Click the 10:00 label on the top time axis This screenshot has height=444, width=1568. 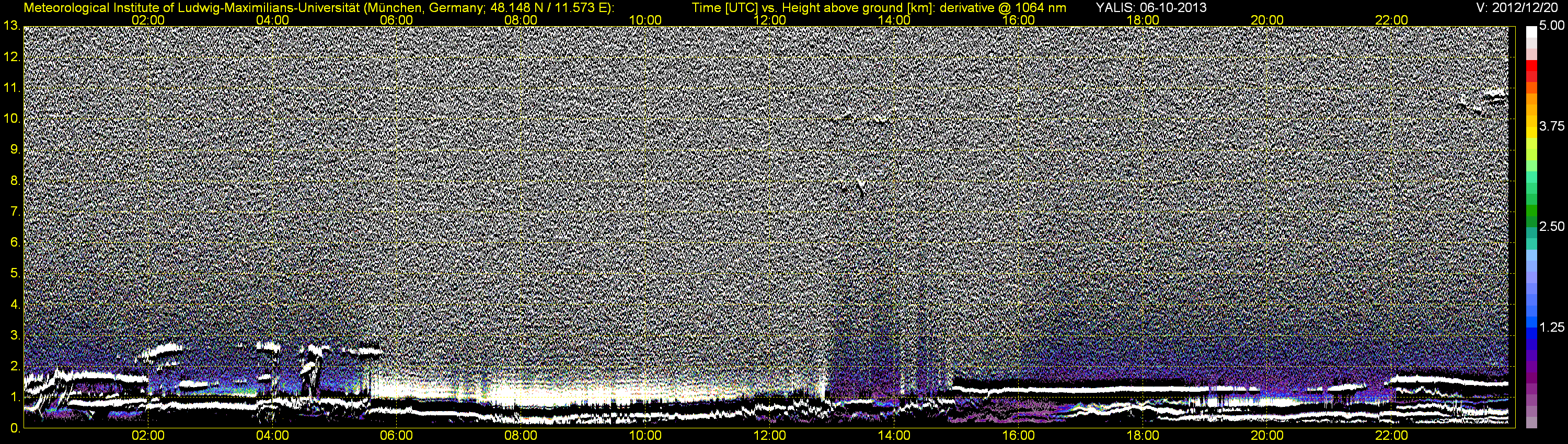(x=645, y=20)
